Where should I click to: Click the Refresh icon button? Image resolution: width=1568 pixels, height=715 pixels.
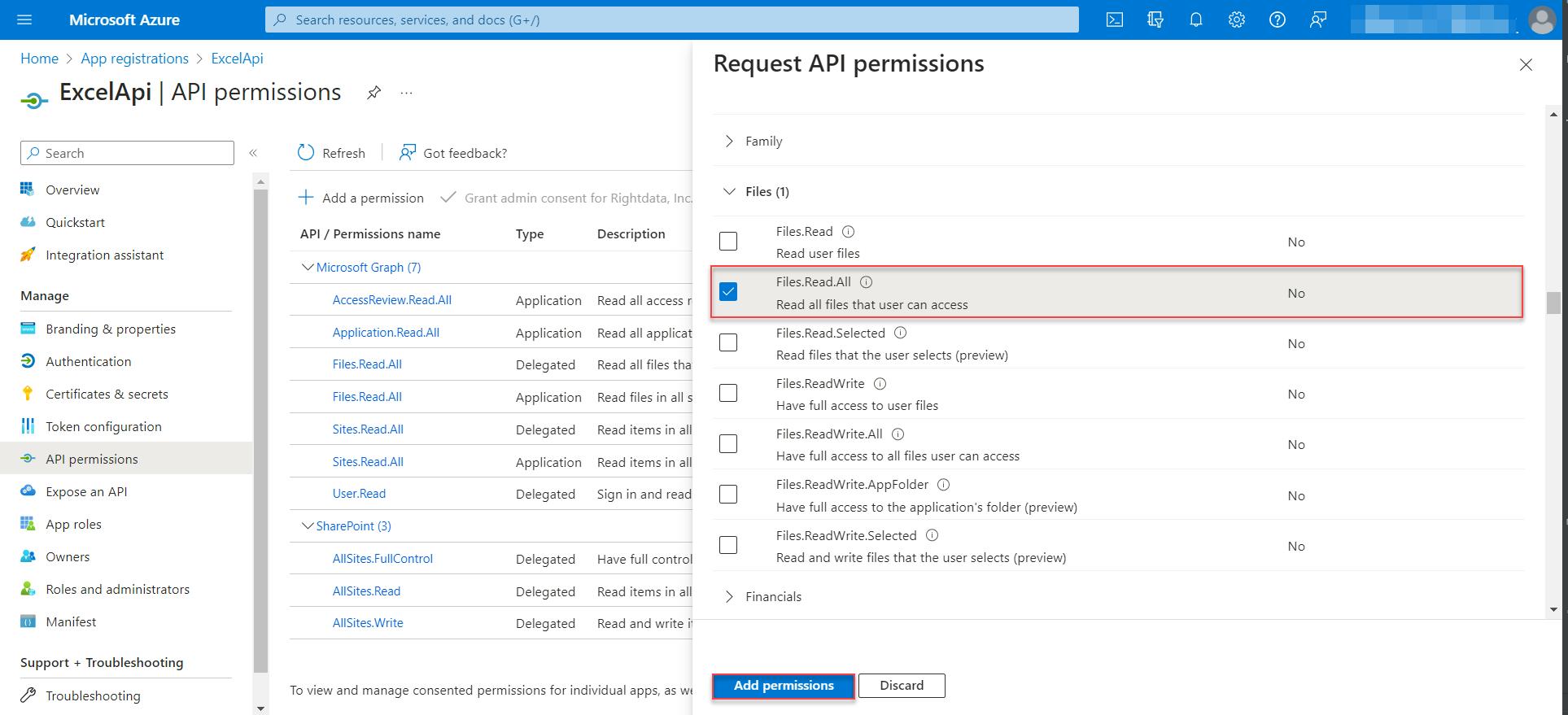(x=306, y=153)
